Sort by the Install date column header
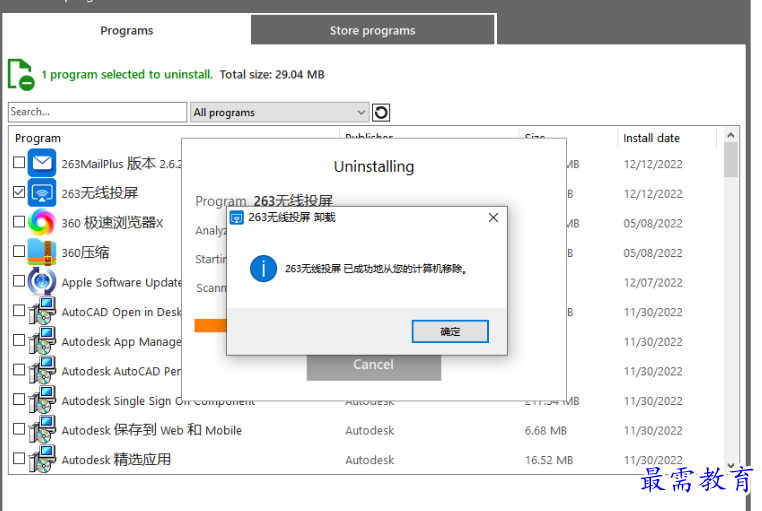Viewport: 762px width, 511px height. pos(651,138)
